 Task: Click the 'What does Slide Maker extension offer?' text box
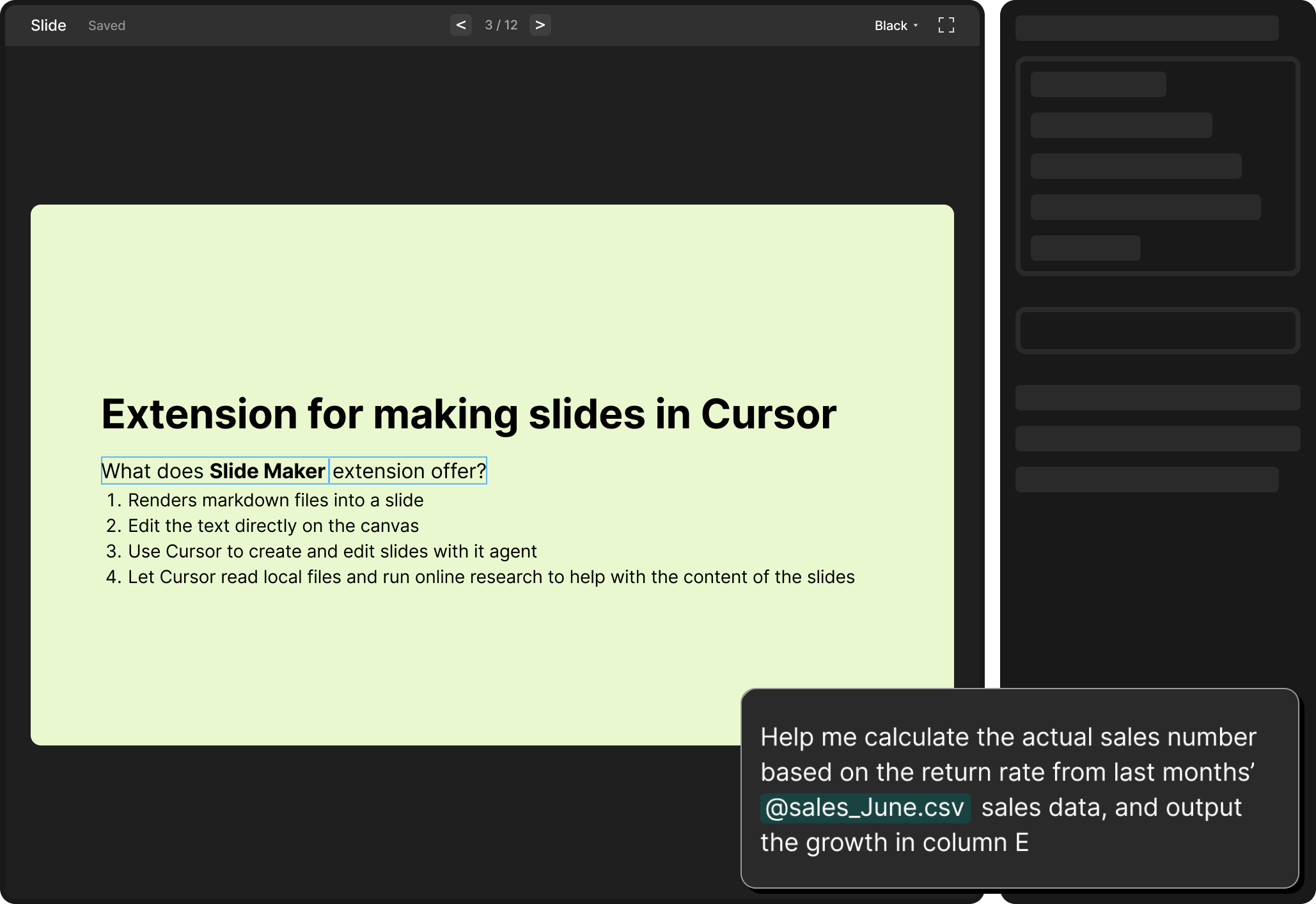[294, 471]
